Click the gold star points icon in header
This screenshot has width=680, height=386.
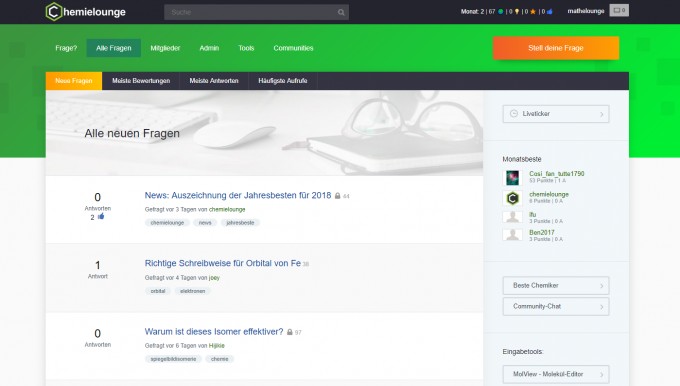click(x=533, y=12)
